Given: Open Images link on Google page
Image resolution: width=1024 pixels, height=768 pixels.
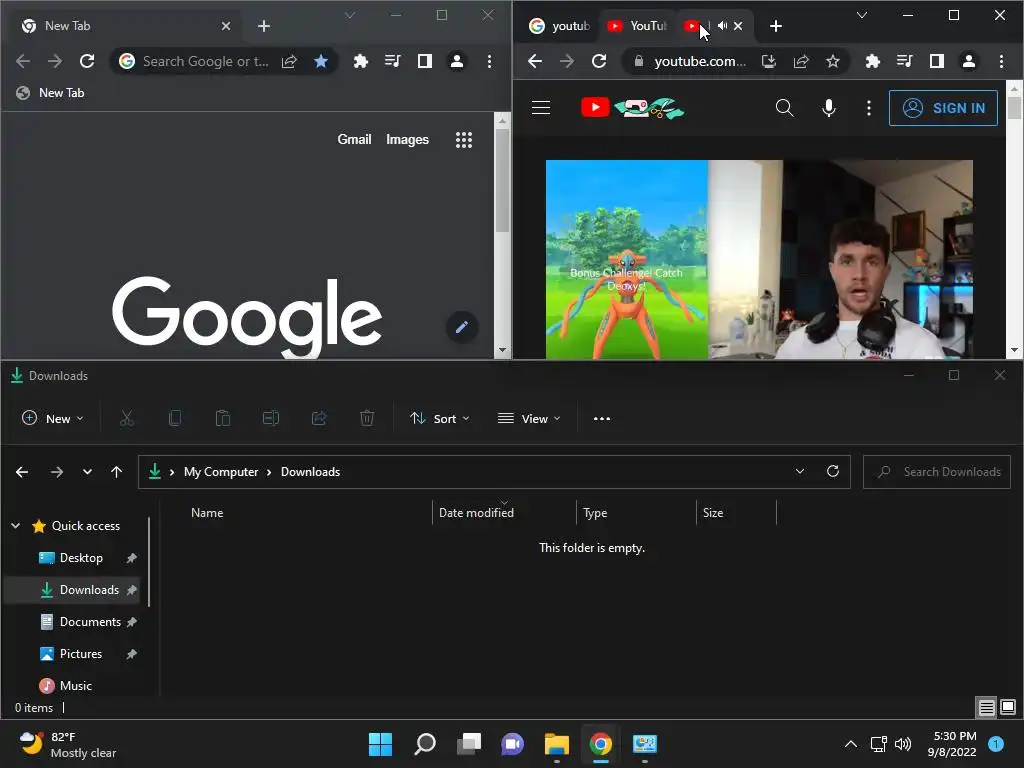Looking at the screenshot, I should coord(407,139).
